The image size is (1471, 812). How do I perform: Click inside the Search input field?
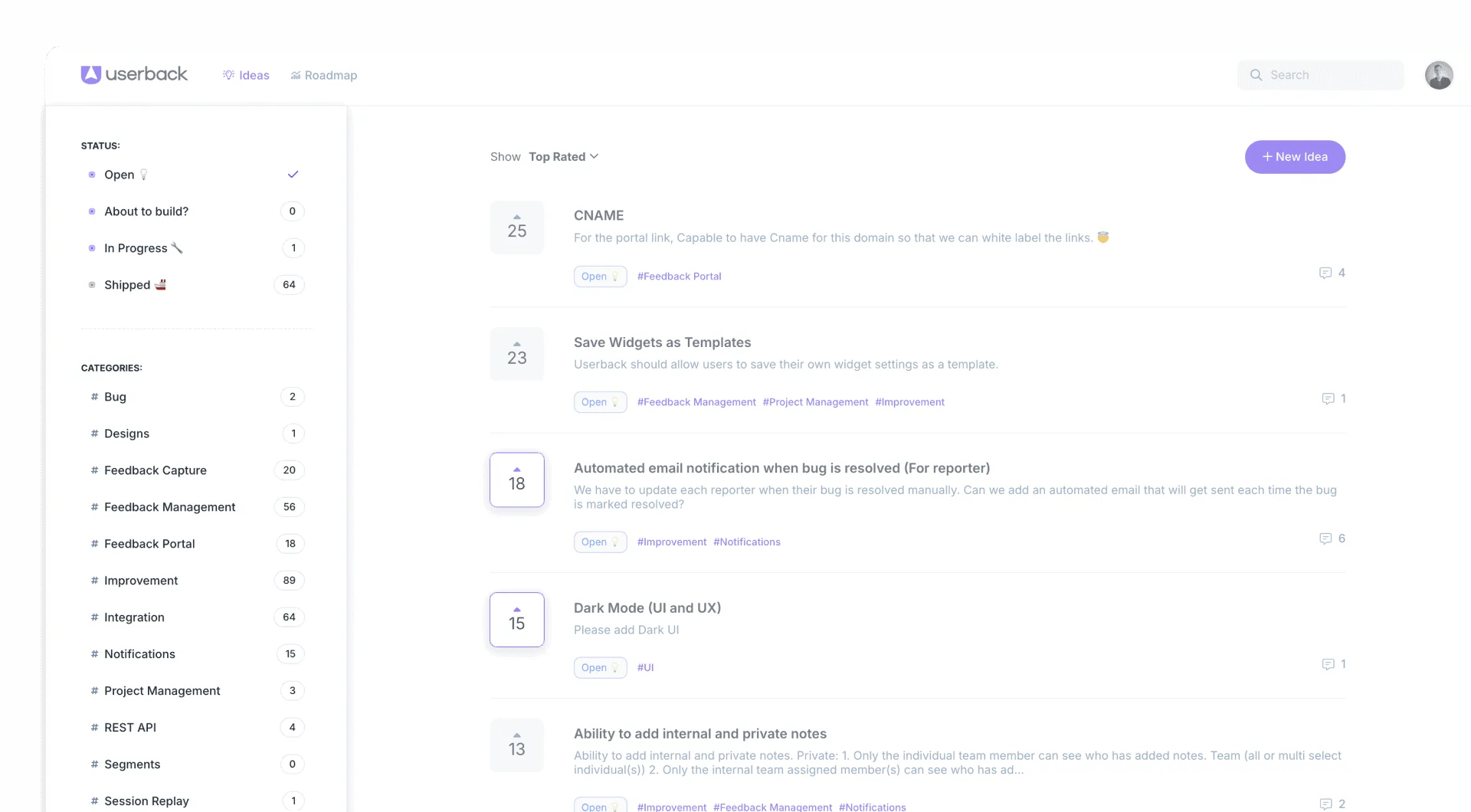1325,75
